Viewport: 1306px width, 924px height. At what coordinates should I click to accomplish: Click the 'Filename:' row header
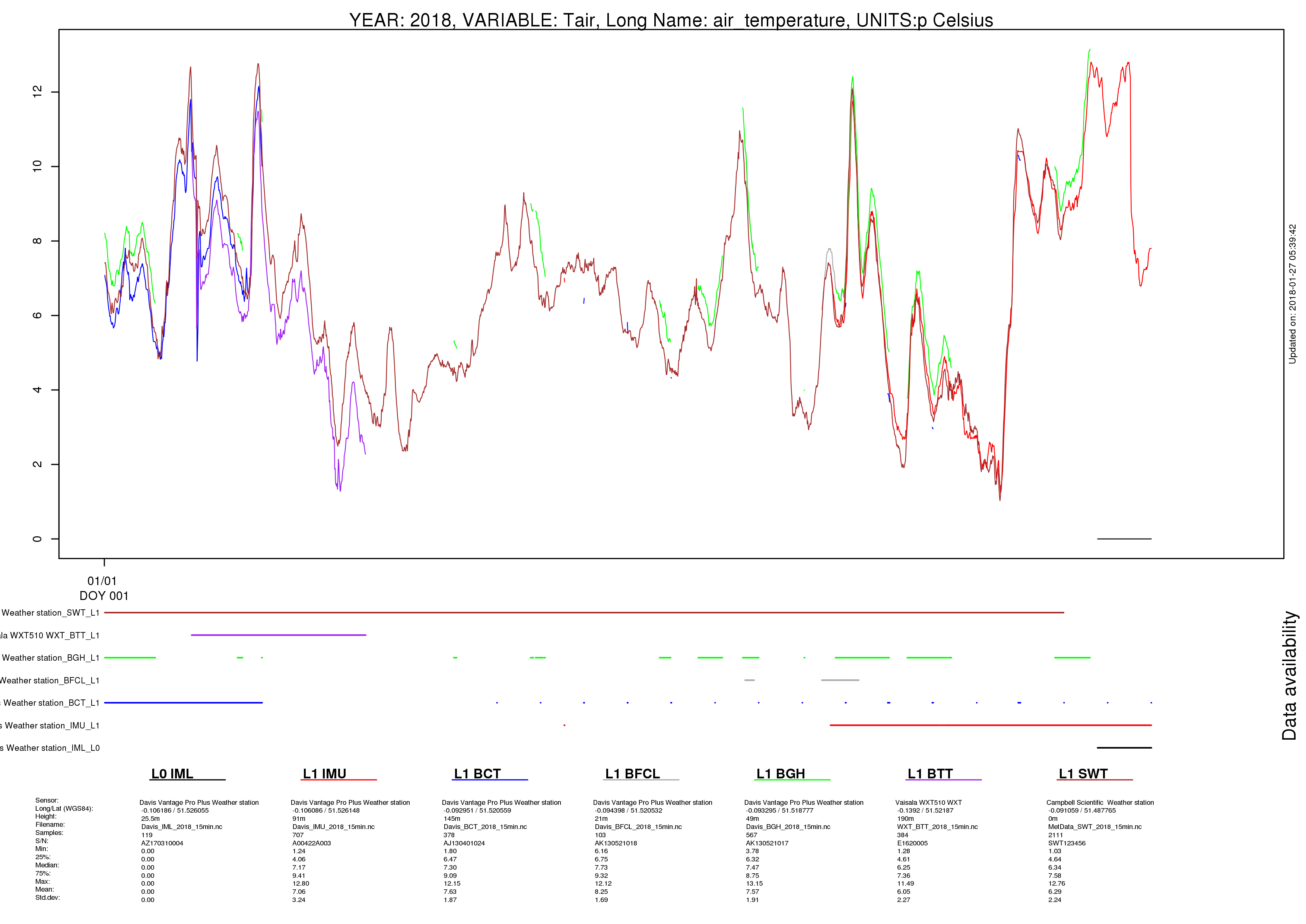50,825
